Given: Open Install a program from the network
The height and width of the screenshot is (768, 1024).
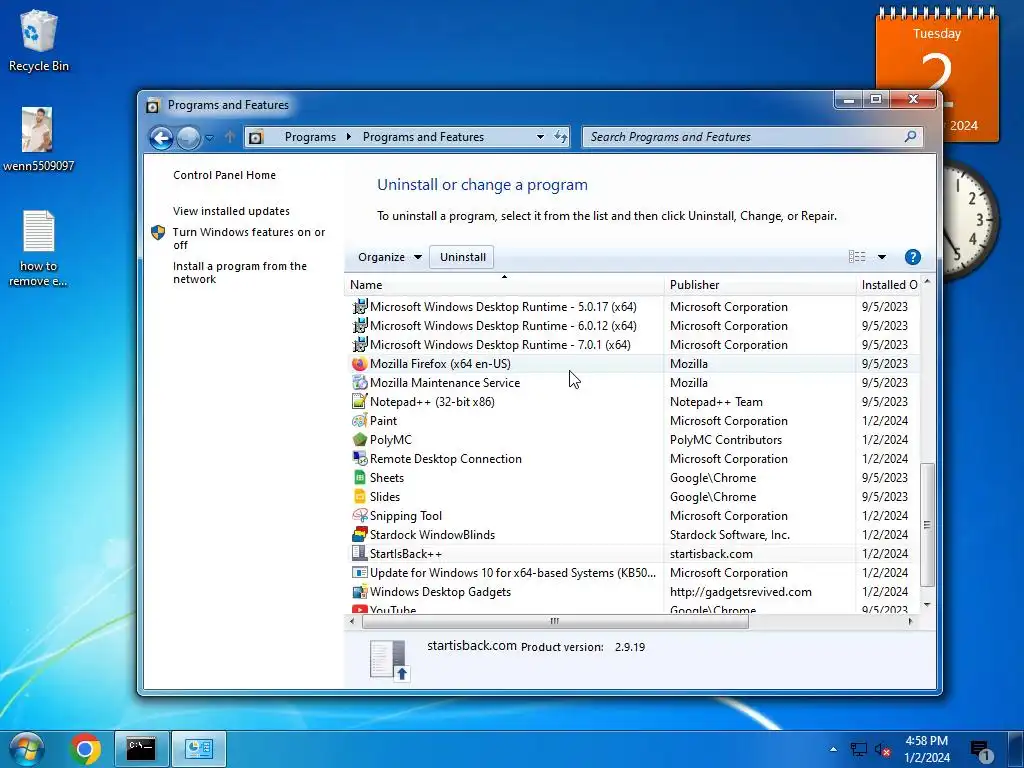Looking at the screenshot, I should point(239,272).
